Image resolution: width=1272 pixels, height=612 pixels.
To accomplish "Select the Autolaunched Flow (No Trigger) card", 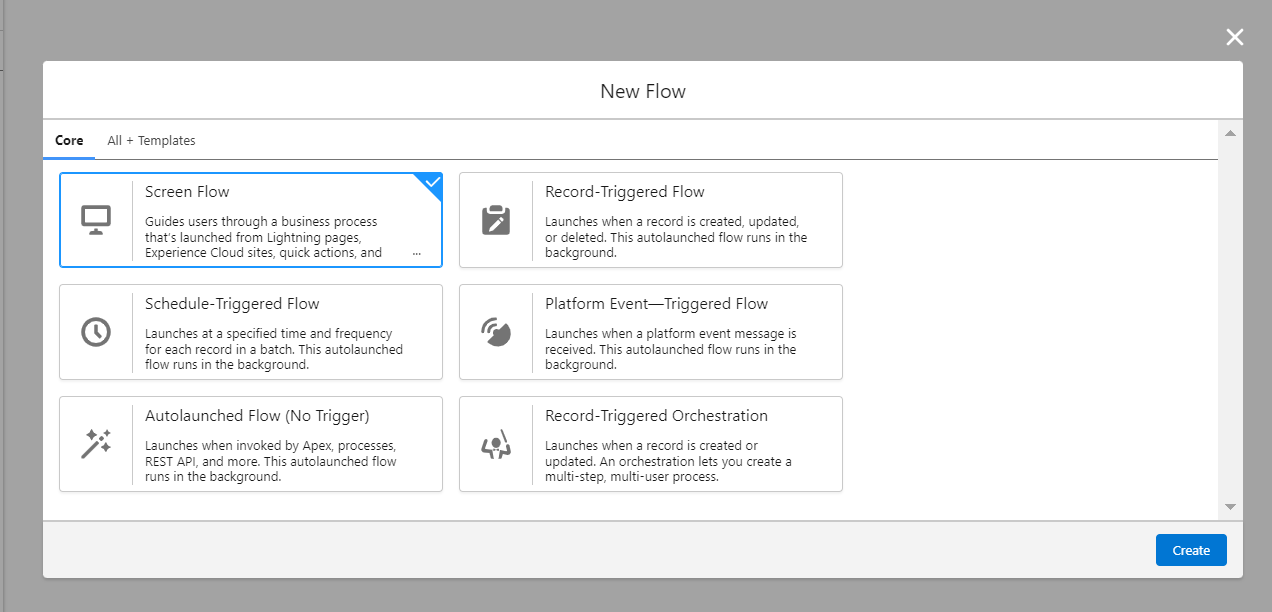I will tap(250, 444).
